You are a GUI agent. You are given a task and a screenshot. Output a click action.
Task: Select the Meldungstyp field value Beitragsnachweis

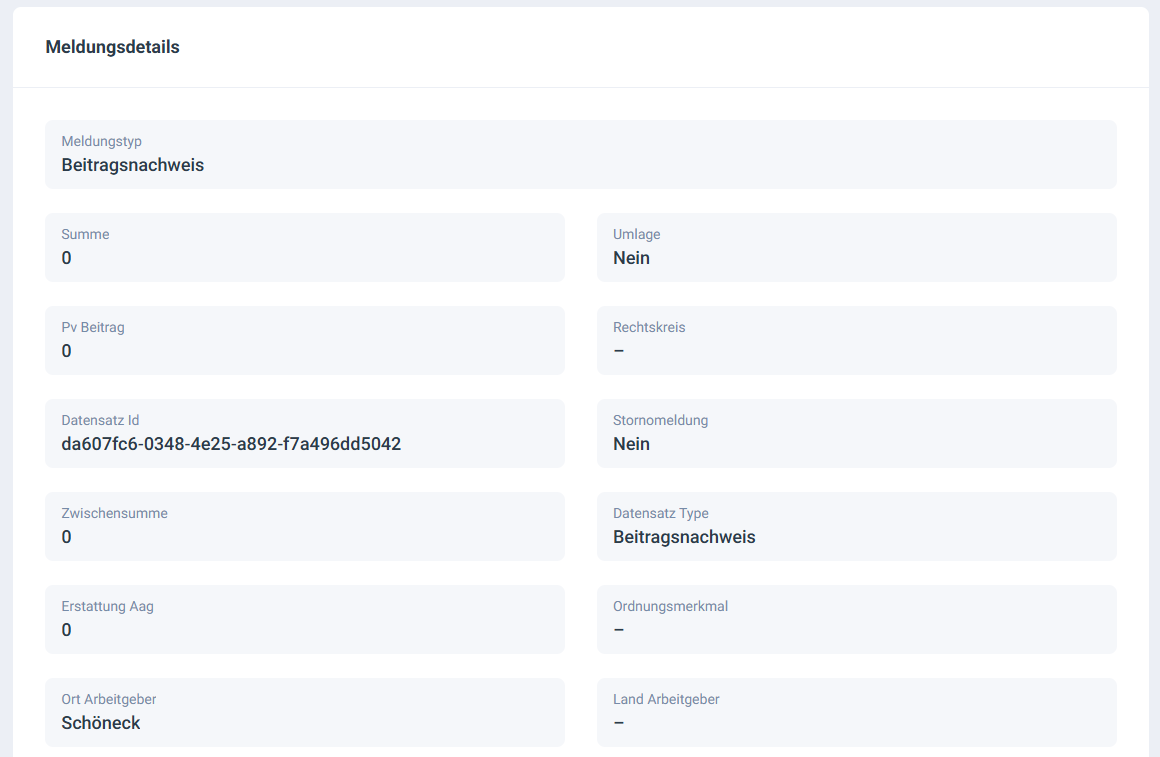[x=132, y=165]
